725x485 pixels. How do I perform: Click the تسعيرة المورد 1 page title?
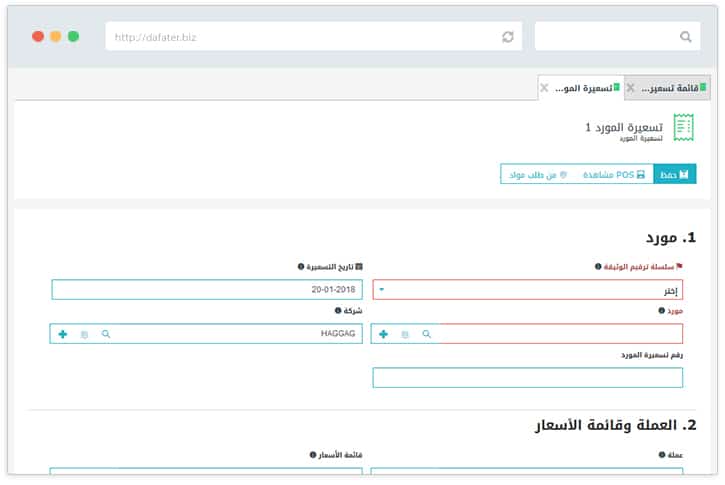pyautogui.click(x=624, y=127)
